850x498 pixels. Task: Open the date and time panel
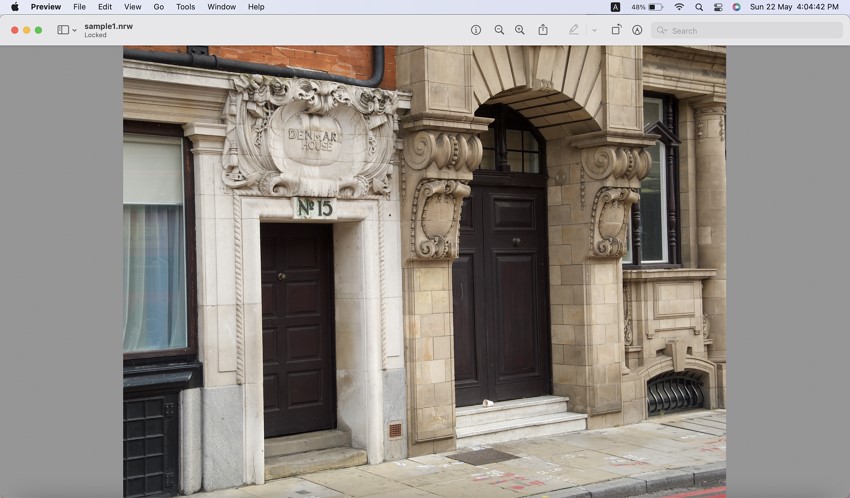coord(794,7)
